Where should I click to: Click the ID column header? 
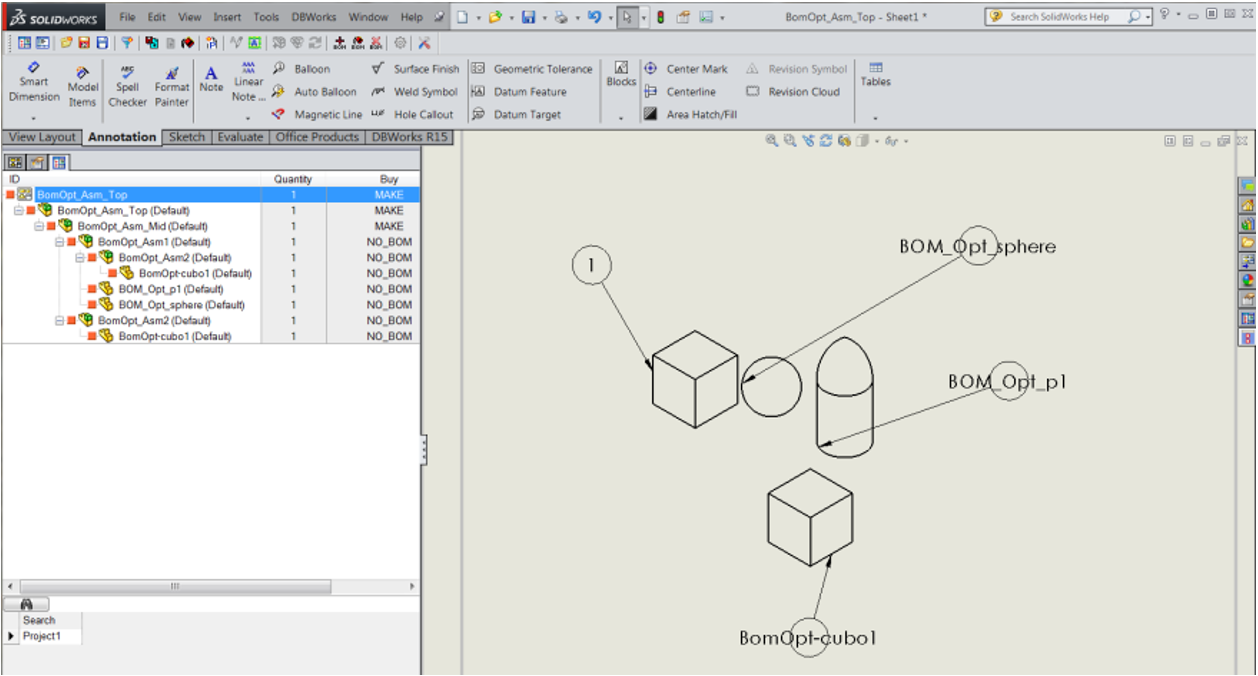pos(131,179)
